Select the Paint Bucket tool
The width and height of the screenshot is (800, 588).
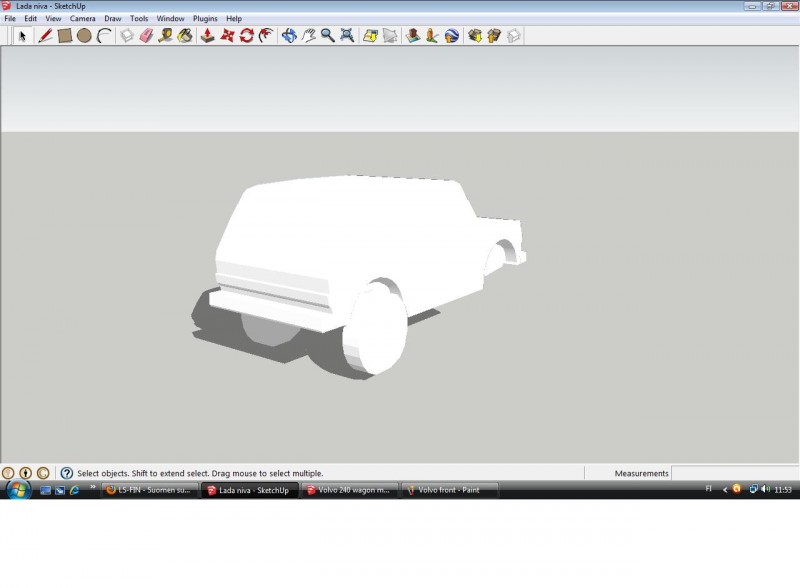(185, 36)
